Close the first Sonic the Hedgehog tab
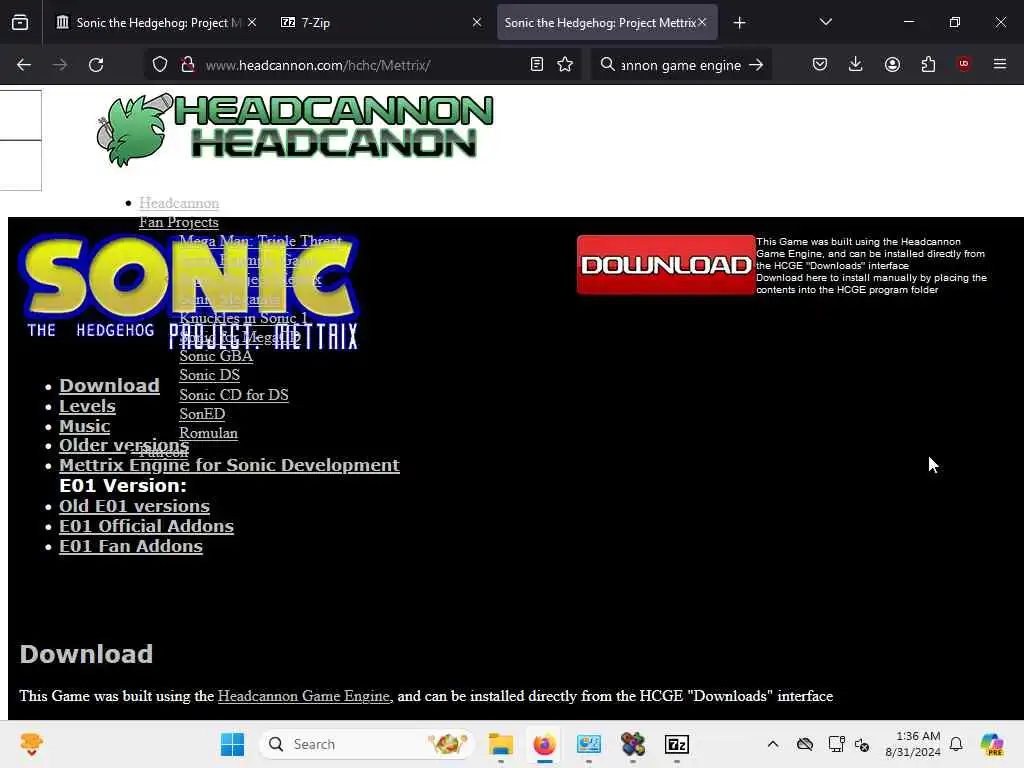 [x=252, y=22]
